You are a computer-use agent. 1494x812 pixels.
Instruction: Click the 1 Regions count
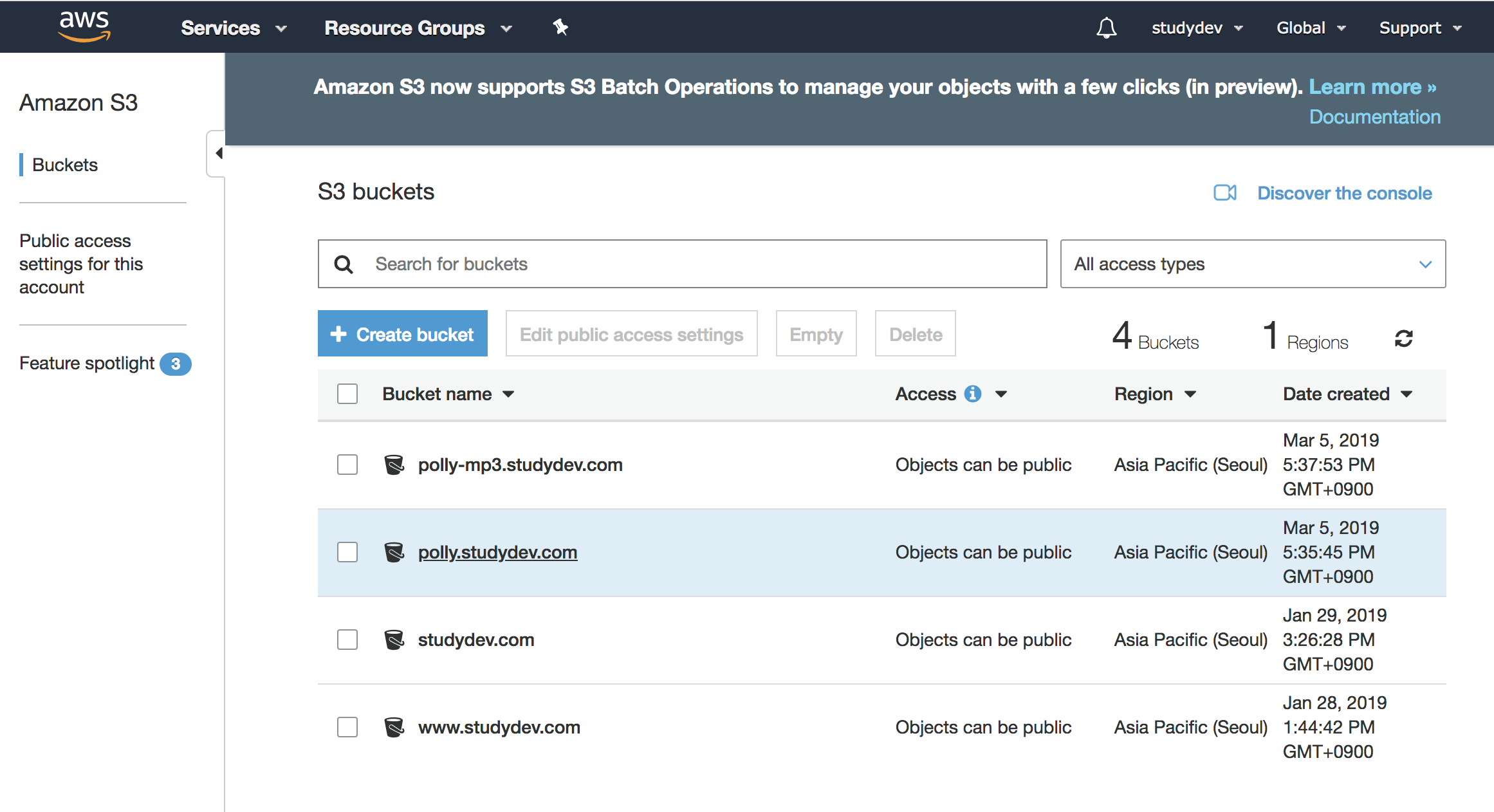click(x=1305, y=335)
